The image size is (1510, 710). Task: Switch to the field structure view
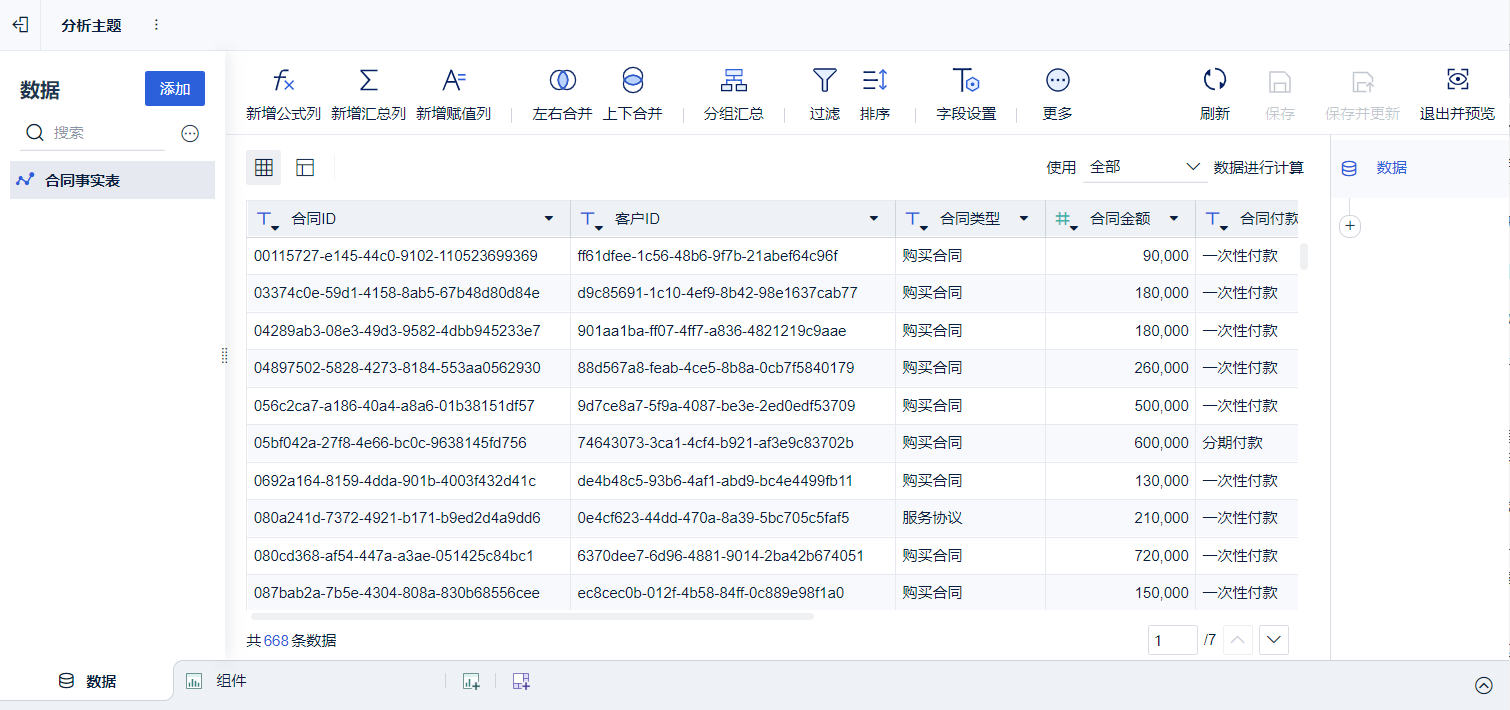(x=305, y=168)
